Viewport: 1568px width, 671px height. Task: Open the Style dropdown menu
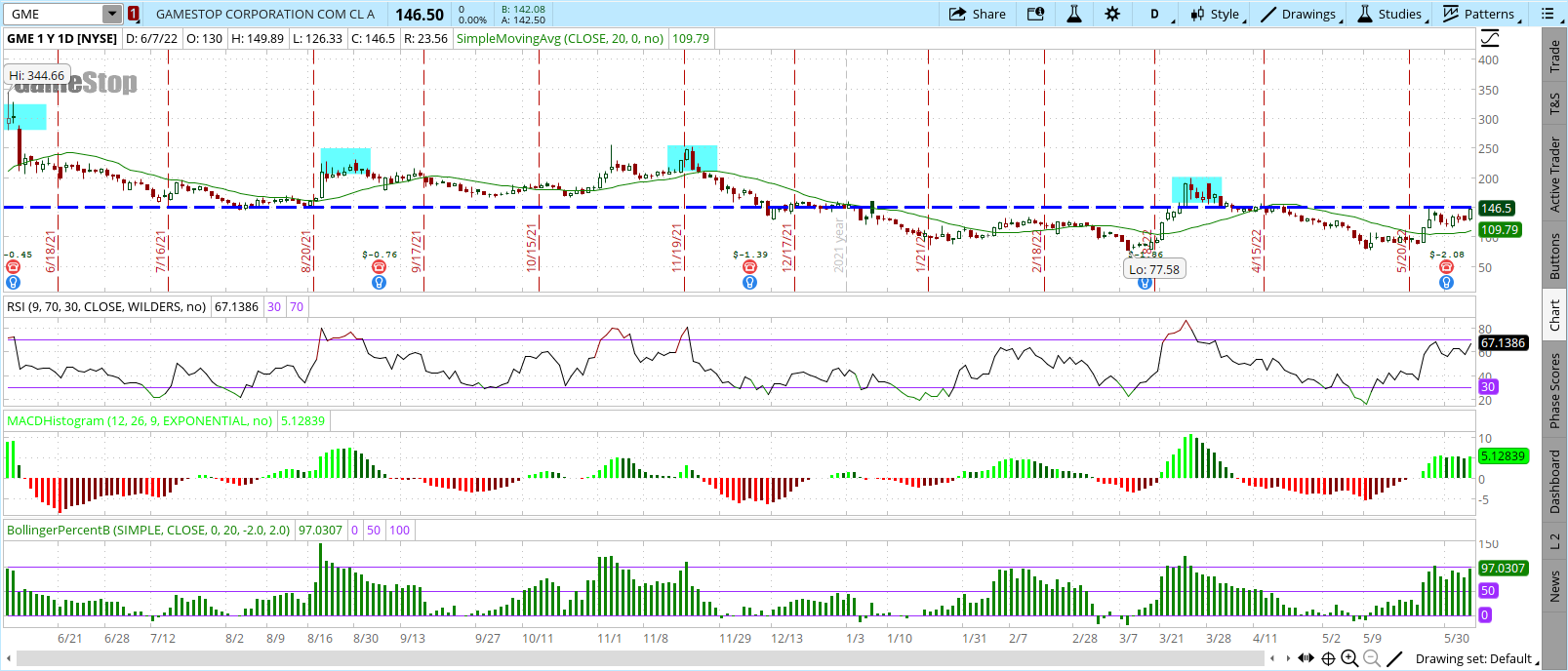tap(1215, 14)
